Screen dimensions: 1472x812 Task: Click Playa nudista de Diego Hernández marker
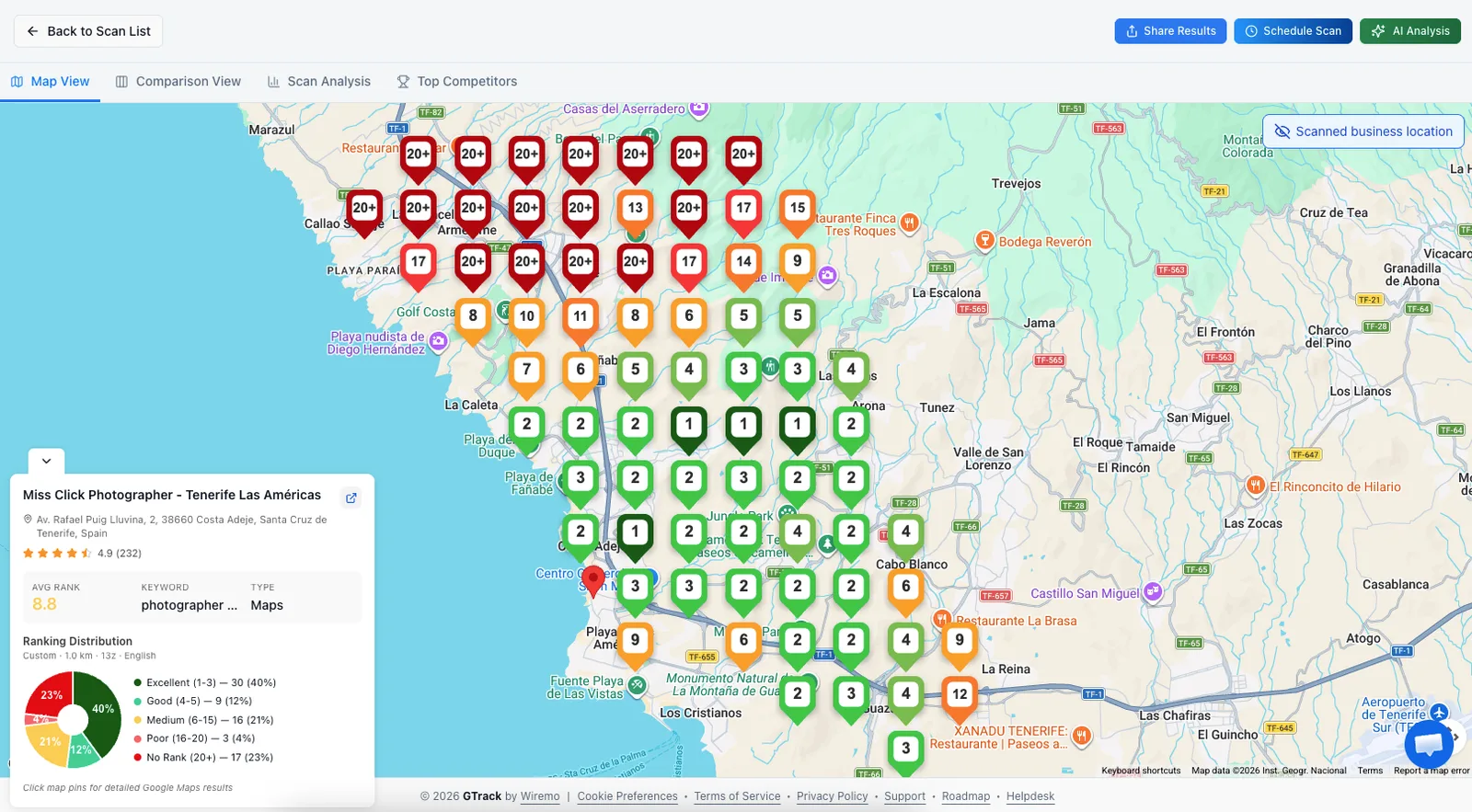tap(439, 342)
